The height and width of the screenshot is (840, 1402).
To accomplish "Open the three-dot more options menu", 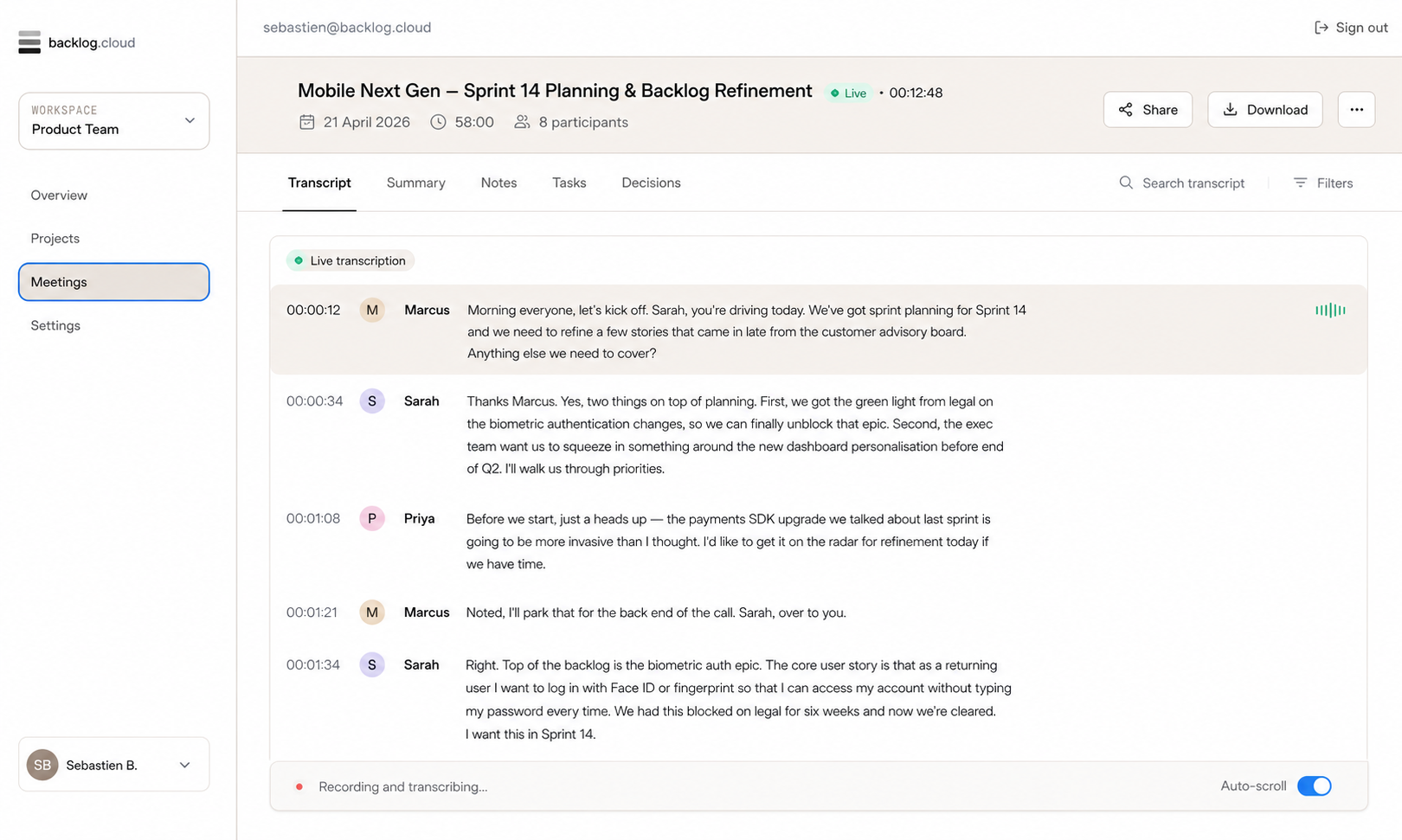I will click(x=1356, y=110).
